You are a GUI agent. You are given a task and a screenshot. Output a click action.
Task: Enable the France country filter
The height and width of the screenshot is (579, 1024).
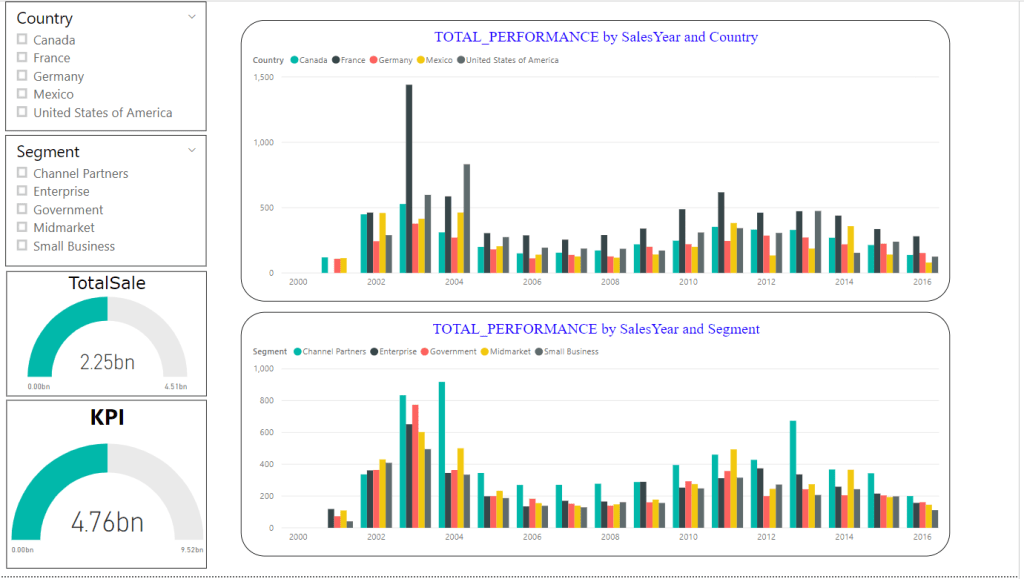tap(22, 58)
